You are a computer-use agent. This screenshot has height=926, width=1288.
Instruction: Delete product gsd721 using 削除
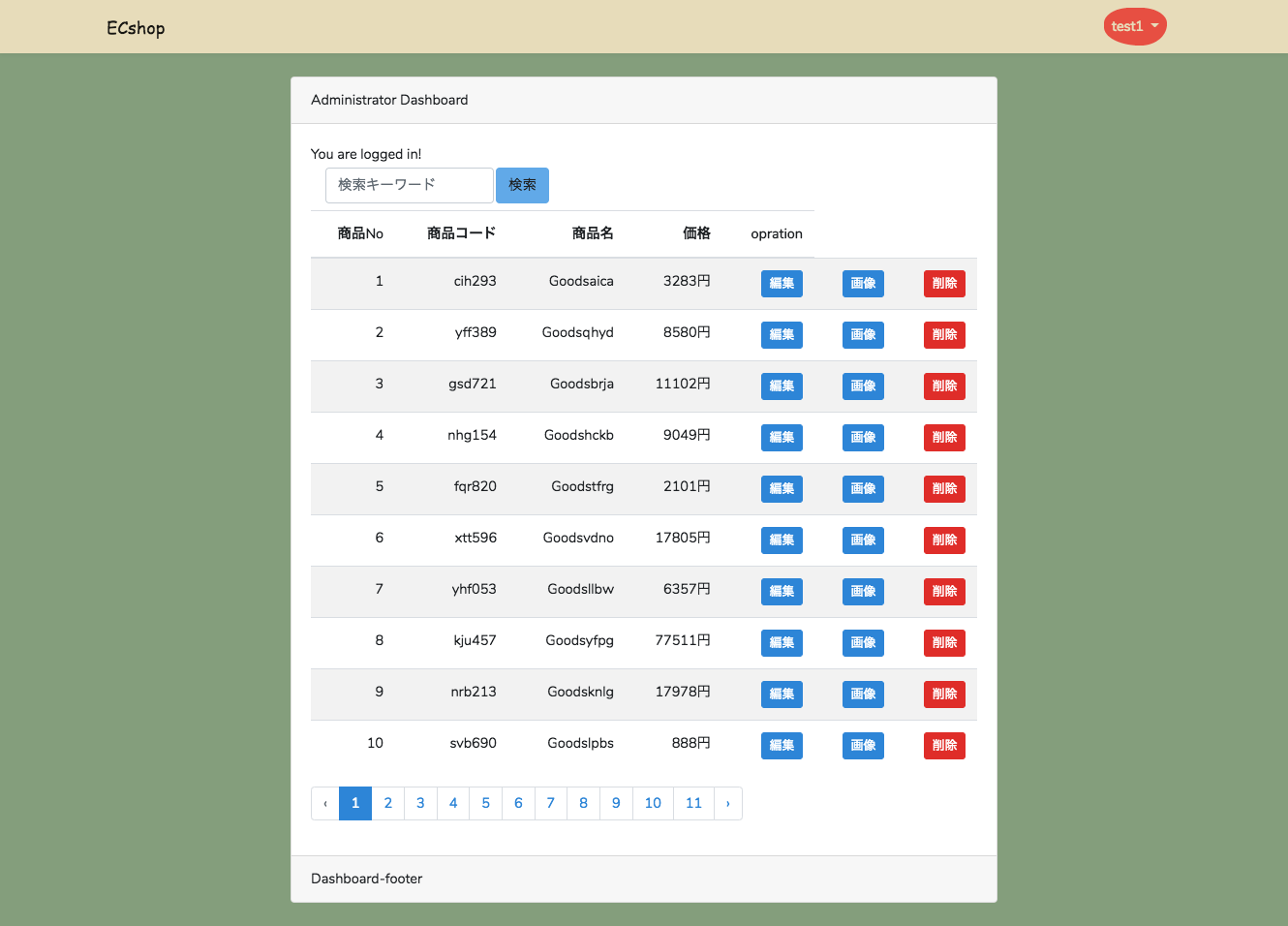[943, 386]
